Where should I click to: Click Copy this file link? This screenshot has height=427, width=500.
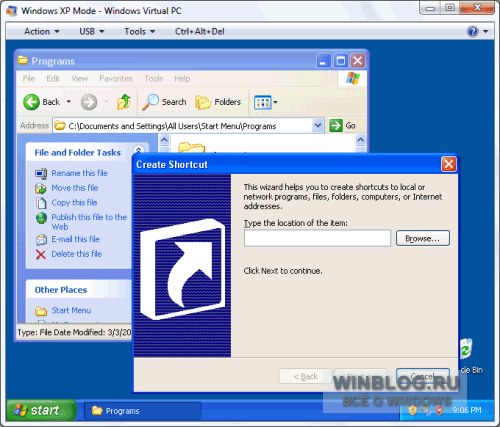click(x=74, y=203)
